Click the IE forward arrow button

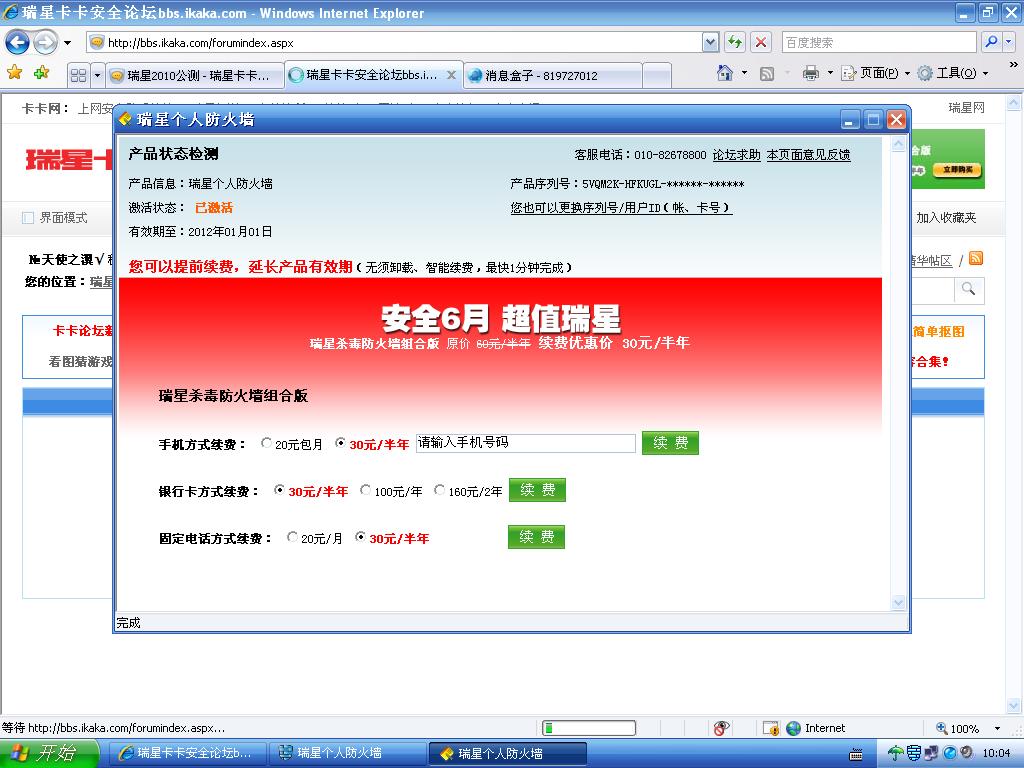[45, 43]
